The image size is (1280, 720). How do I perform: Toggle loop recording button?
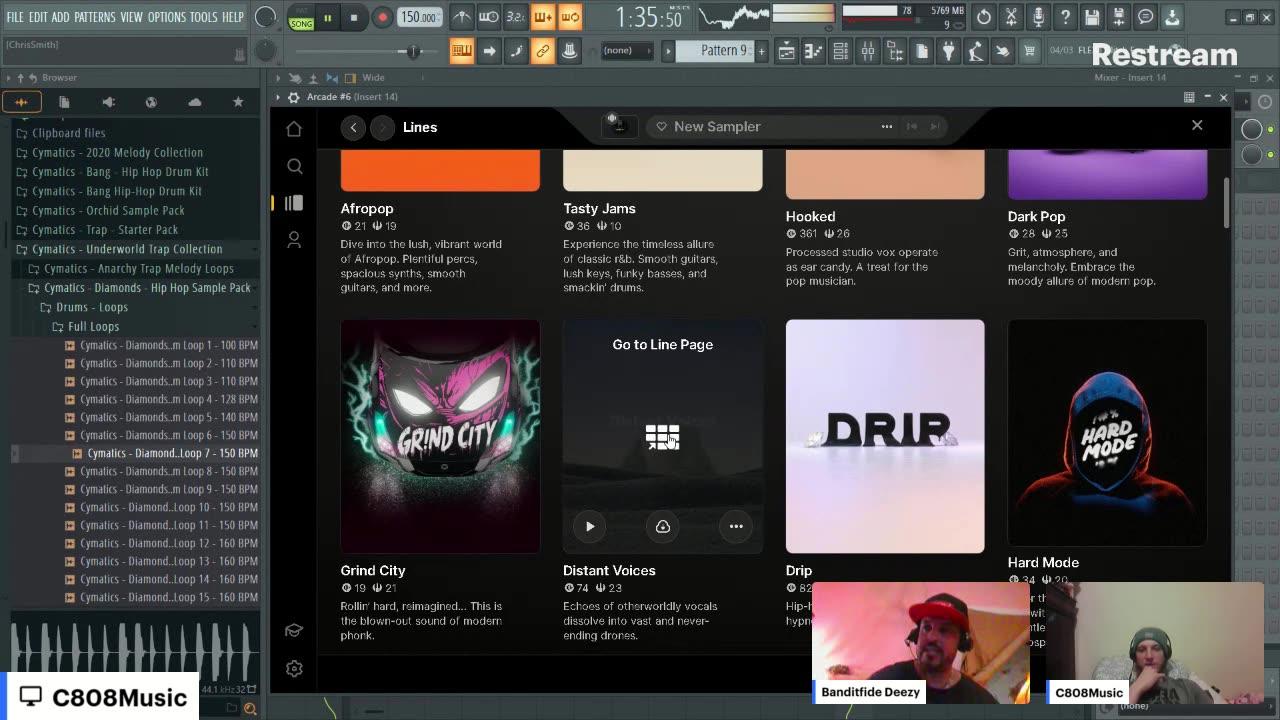point(569,17)
